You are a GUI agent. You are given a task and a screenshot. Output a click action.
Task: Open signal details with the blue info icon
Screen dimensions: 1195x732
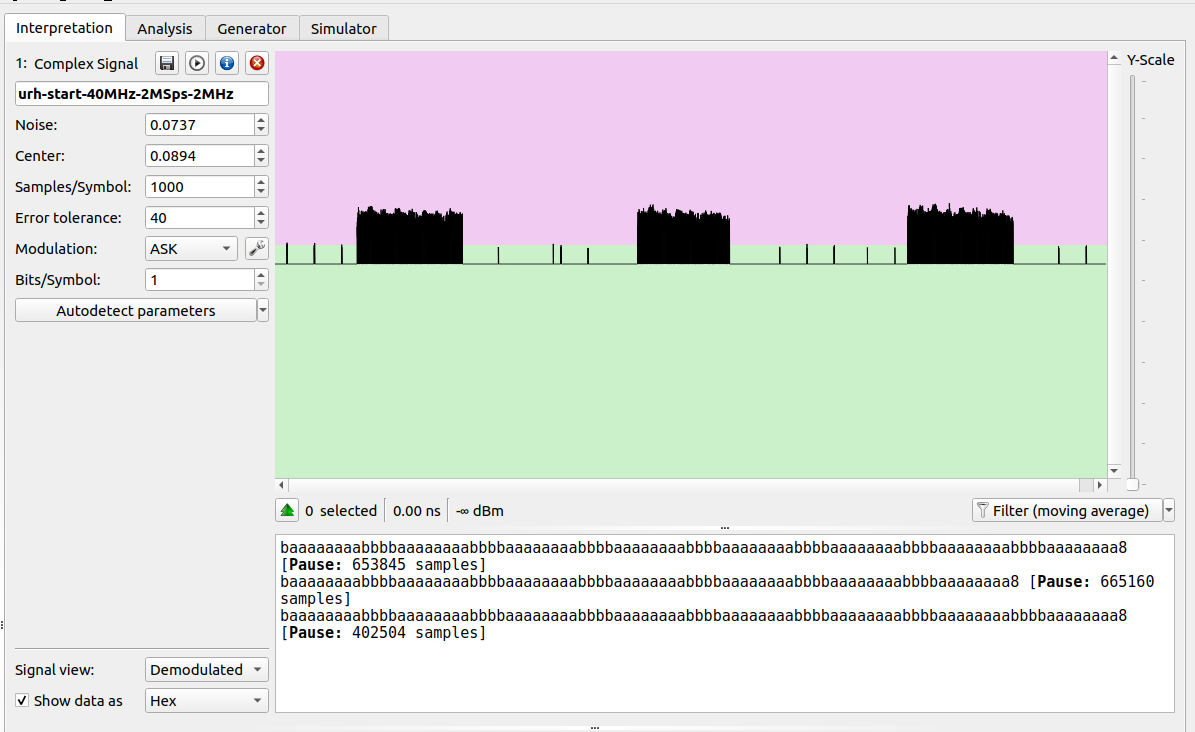click(x=227, y=63)
